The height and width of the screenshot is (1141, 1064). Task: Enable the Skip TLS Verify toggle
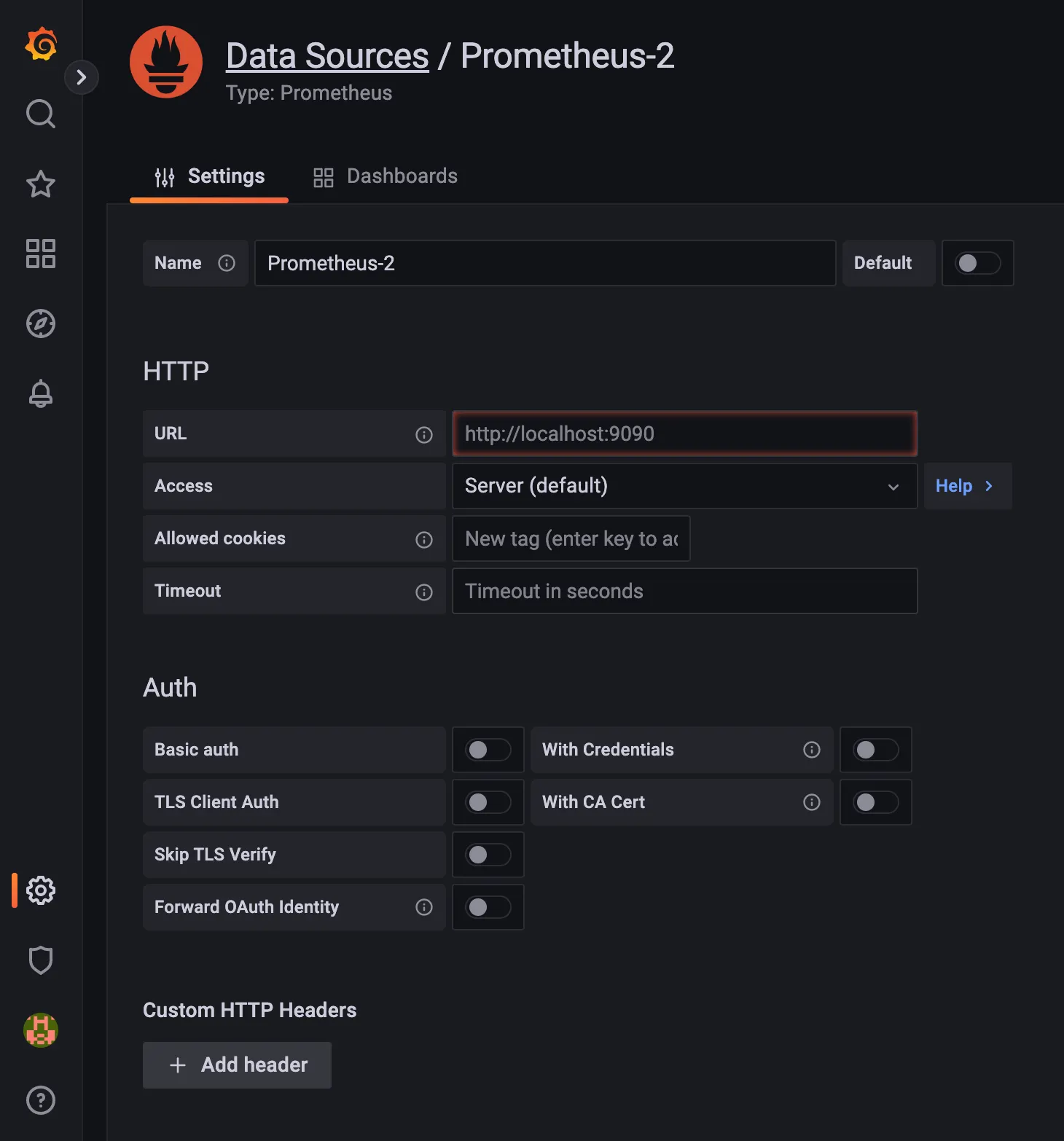[x=488, y=855]
